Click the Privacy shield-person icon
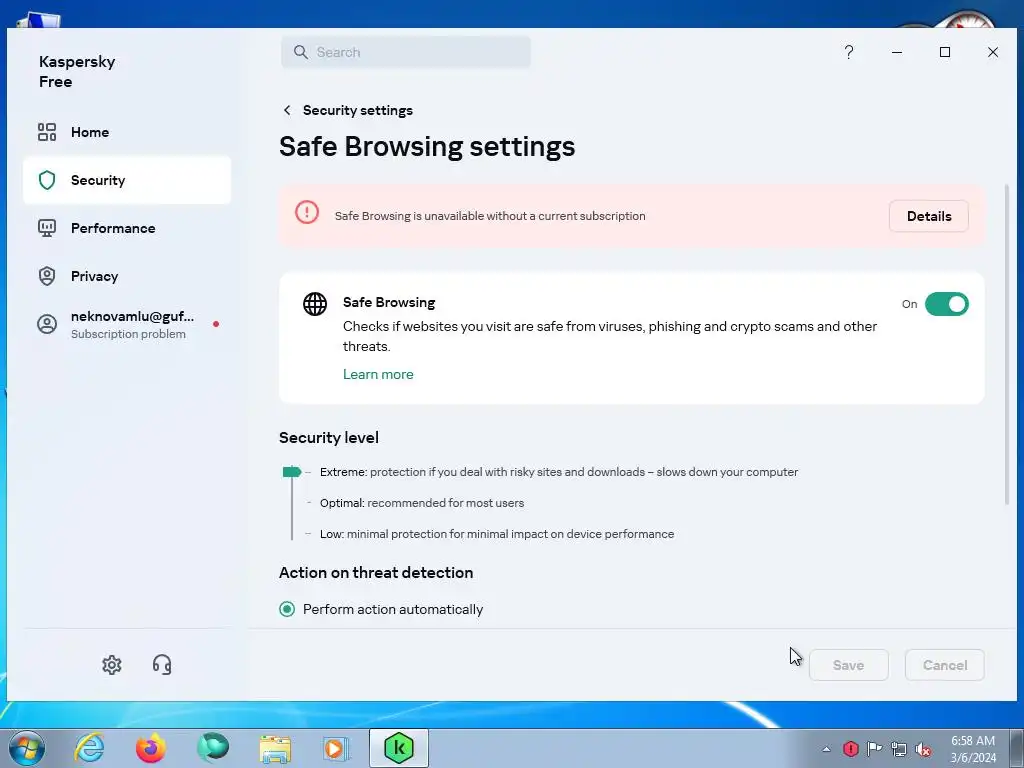1024x768 pixels. [x=47, y=276]
